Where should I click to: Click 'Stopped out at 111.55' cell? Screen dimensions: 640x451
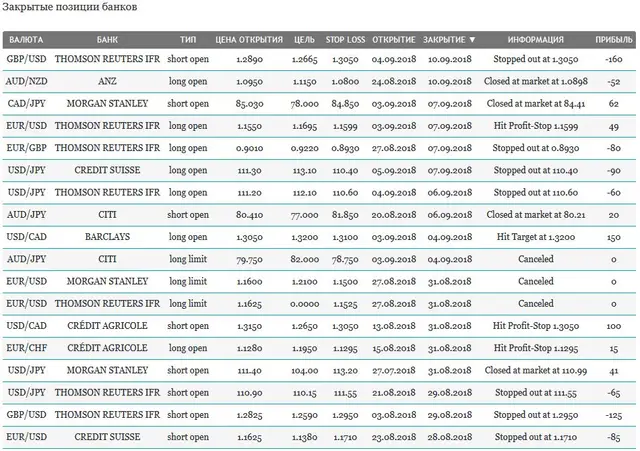coord(536,393)
